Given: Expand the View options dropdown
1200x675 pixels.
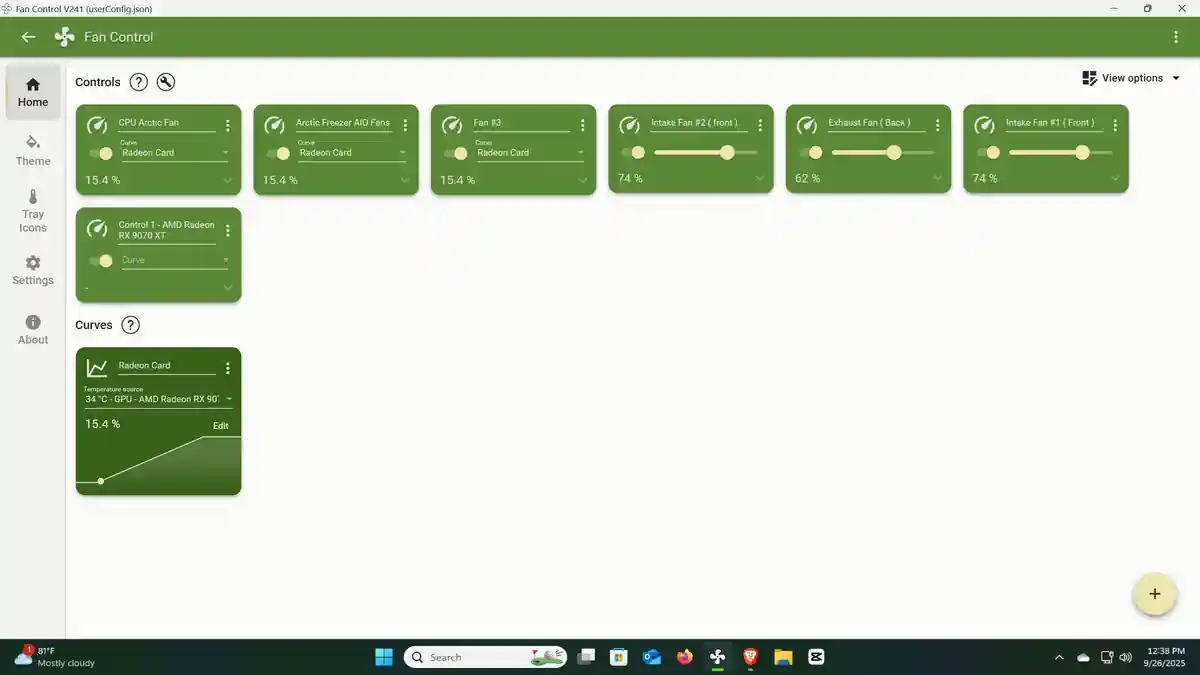Looking at the screenshot, I should (x=1131, y=78).
